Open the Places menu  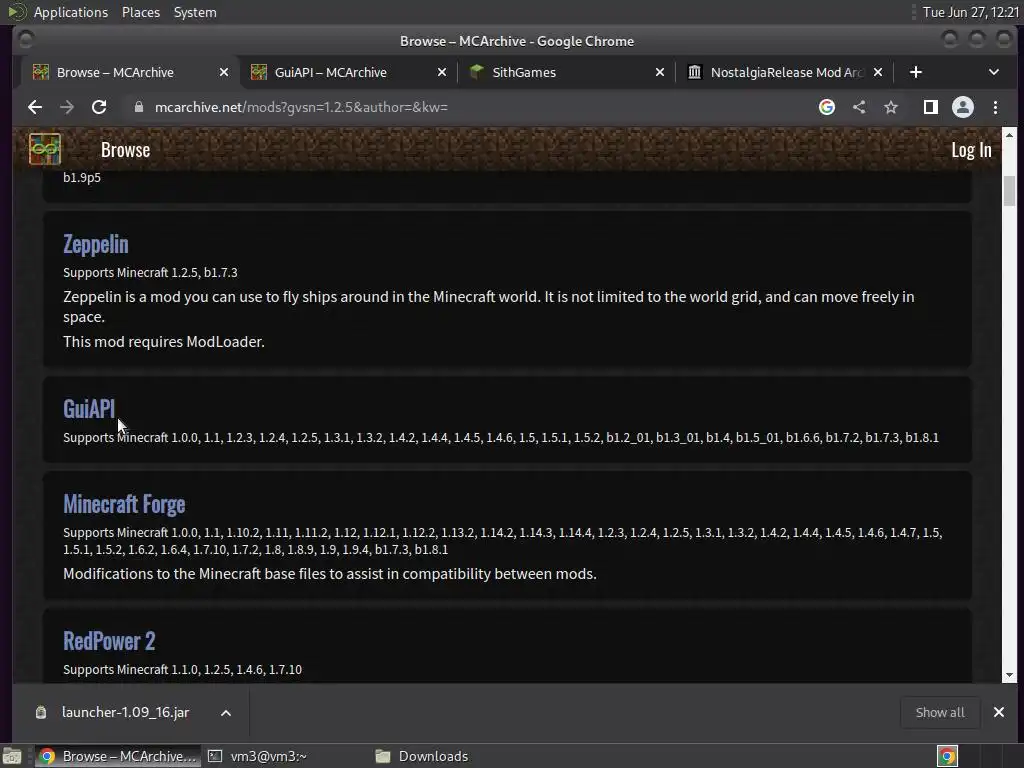(x=140, y=12)
